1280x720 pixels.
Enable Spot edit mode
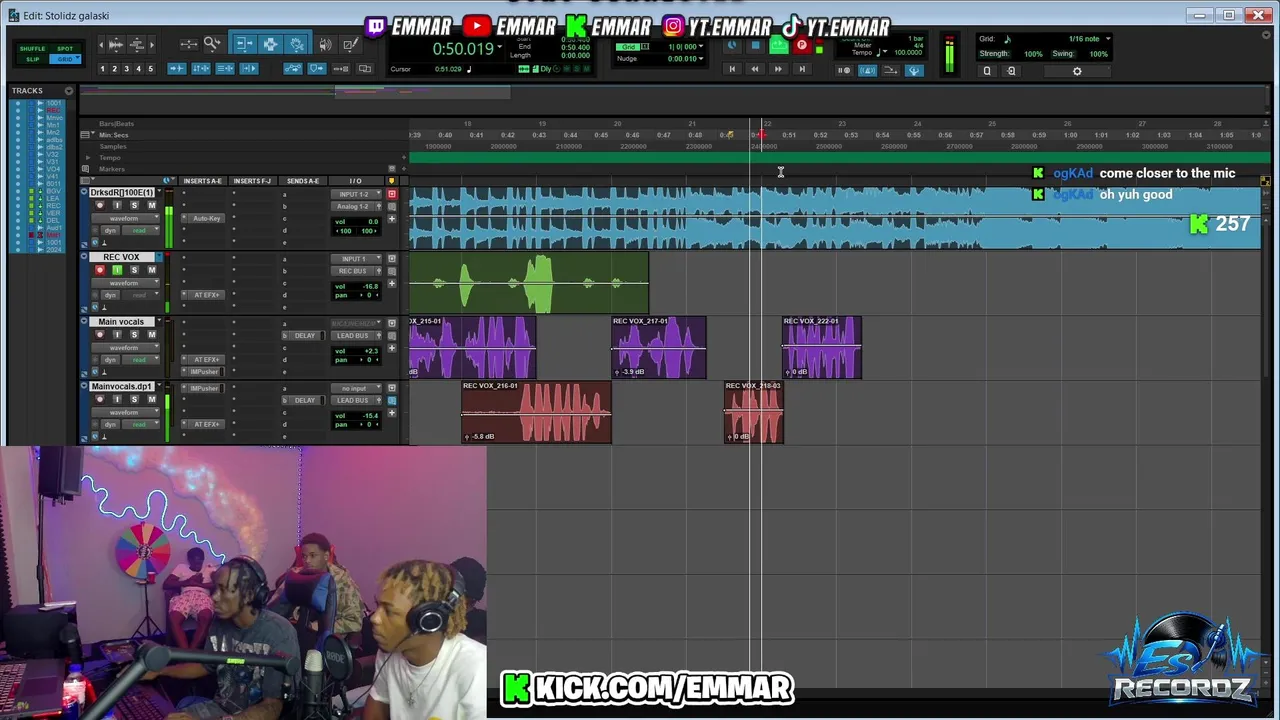coord(65,49)
